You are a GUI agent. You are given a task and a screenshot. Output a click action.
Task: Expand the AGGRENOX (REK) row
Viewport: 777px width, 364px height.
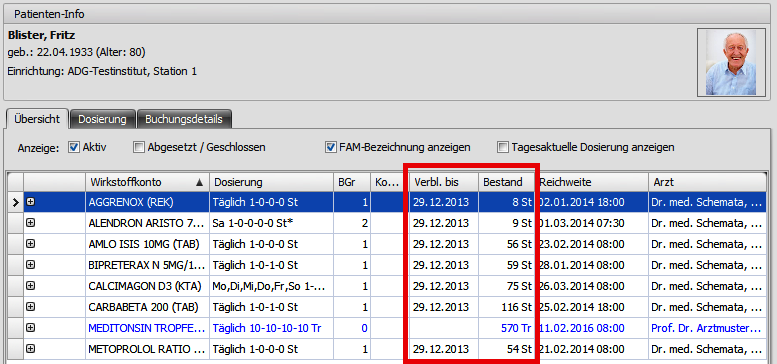[x=31, y=202]
